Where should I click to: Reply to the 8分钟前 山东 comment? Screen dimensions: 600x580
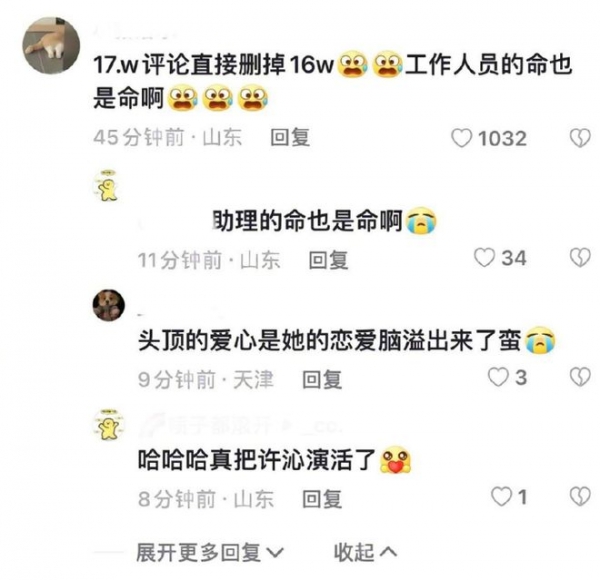tap(322, 499)
